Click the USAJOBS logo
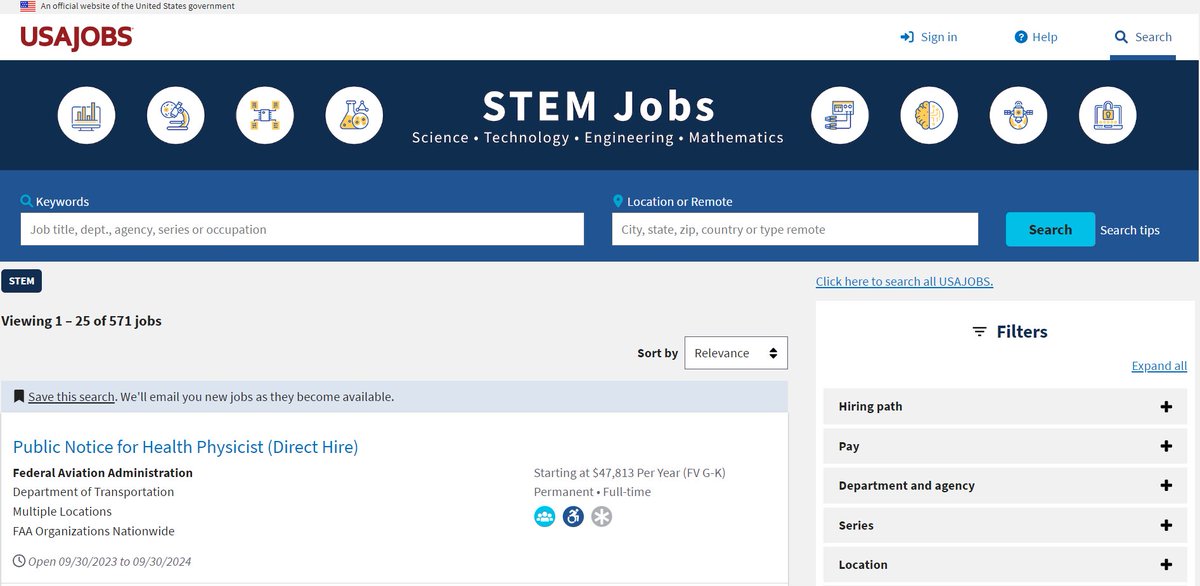The image size is (1200, 586). click(x=76, y=37)
